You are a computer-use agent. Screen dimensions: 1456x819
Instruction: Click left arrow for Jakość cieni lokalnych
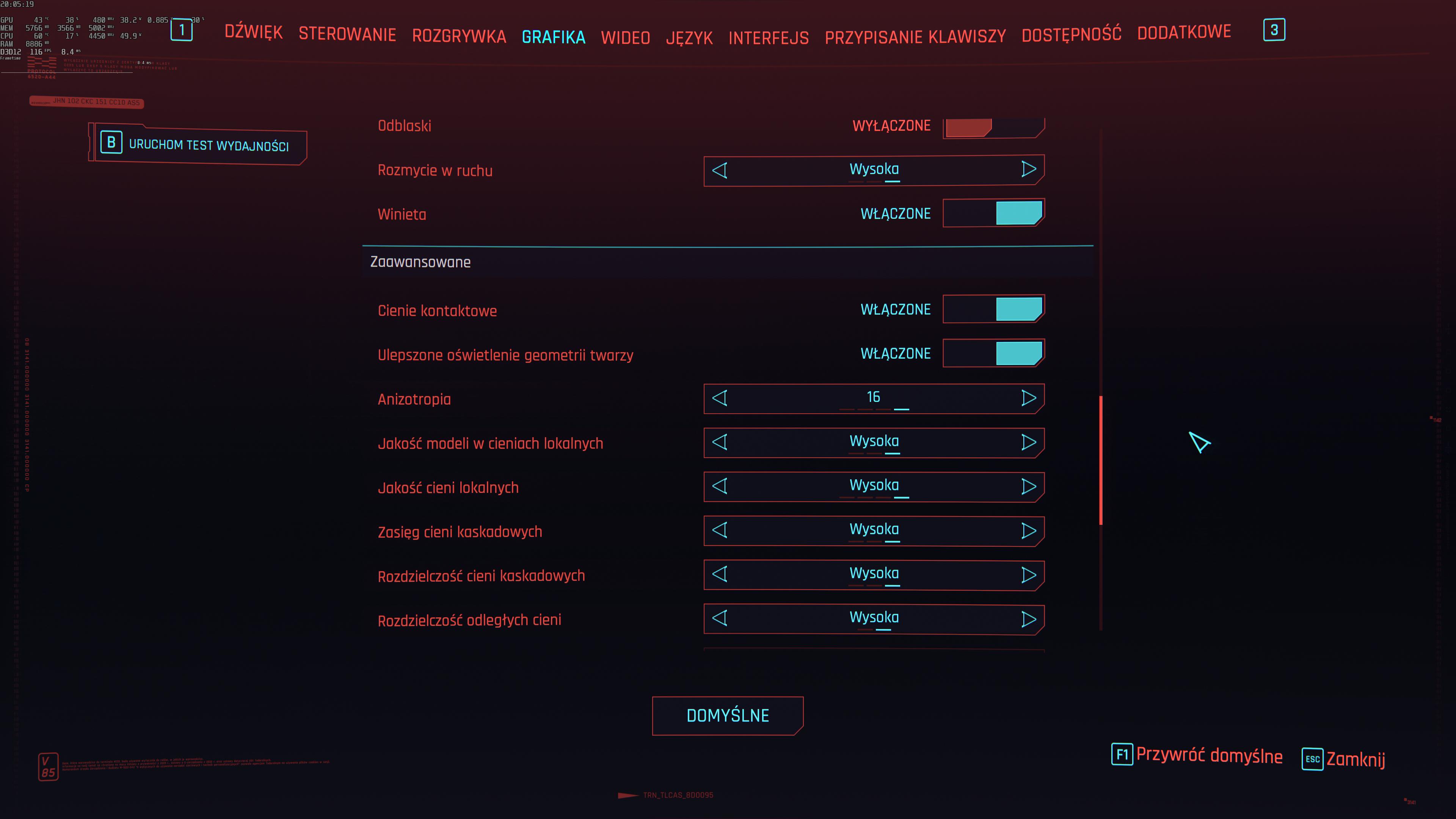(x=720, y=486)
